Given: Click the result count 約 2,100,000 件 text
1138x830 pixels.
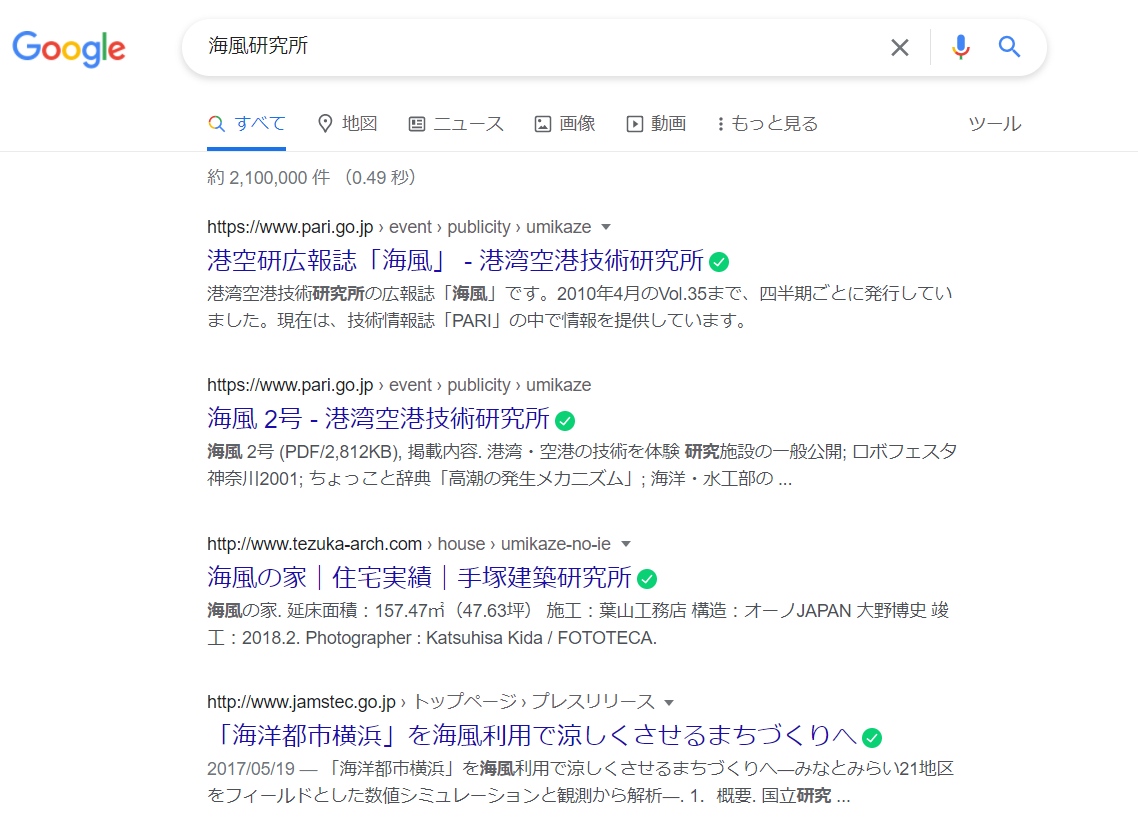Looking at the screenshot, I should tap(269, 178).
